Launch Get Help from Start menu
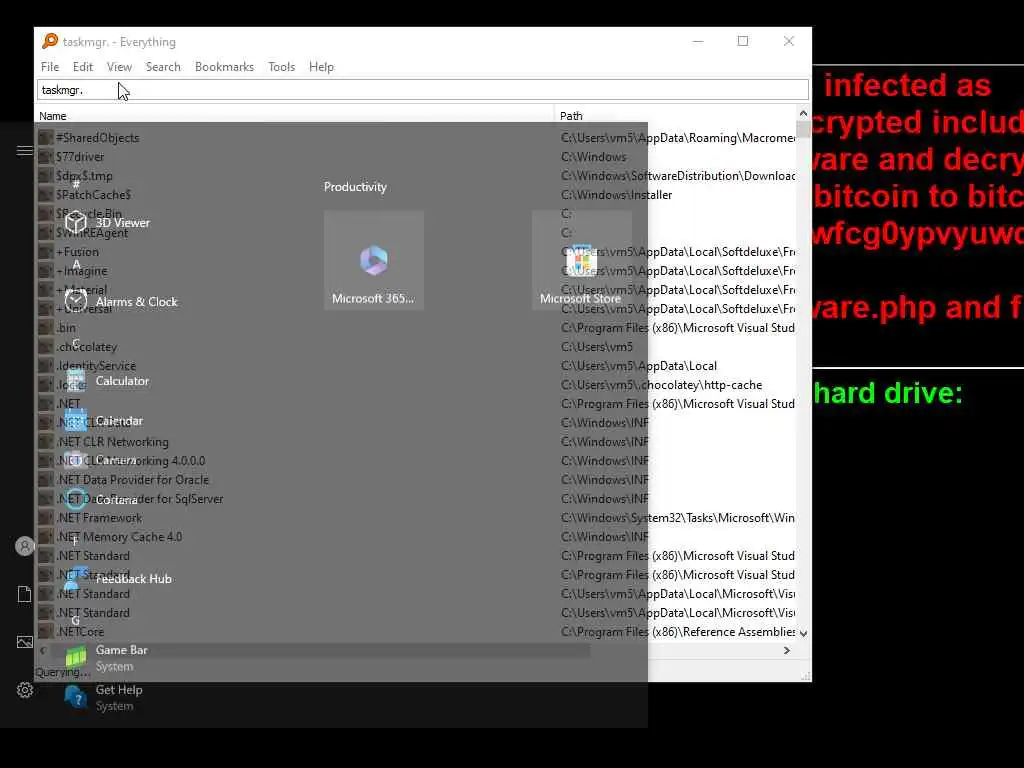1024x768 pixels. [104, 697]
